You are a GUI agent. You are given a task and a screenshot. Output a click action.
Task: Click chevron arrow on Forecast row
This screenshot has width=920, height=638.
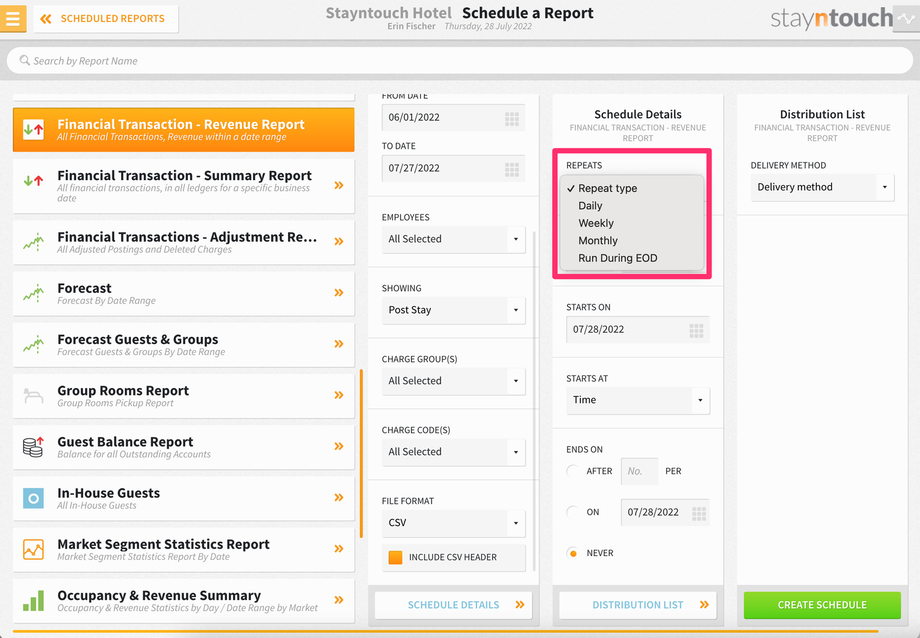click(339, 292)
